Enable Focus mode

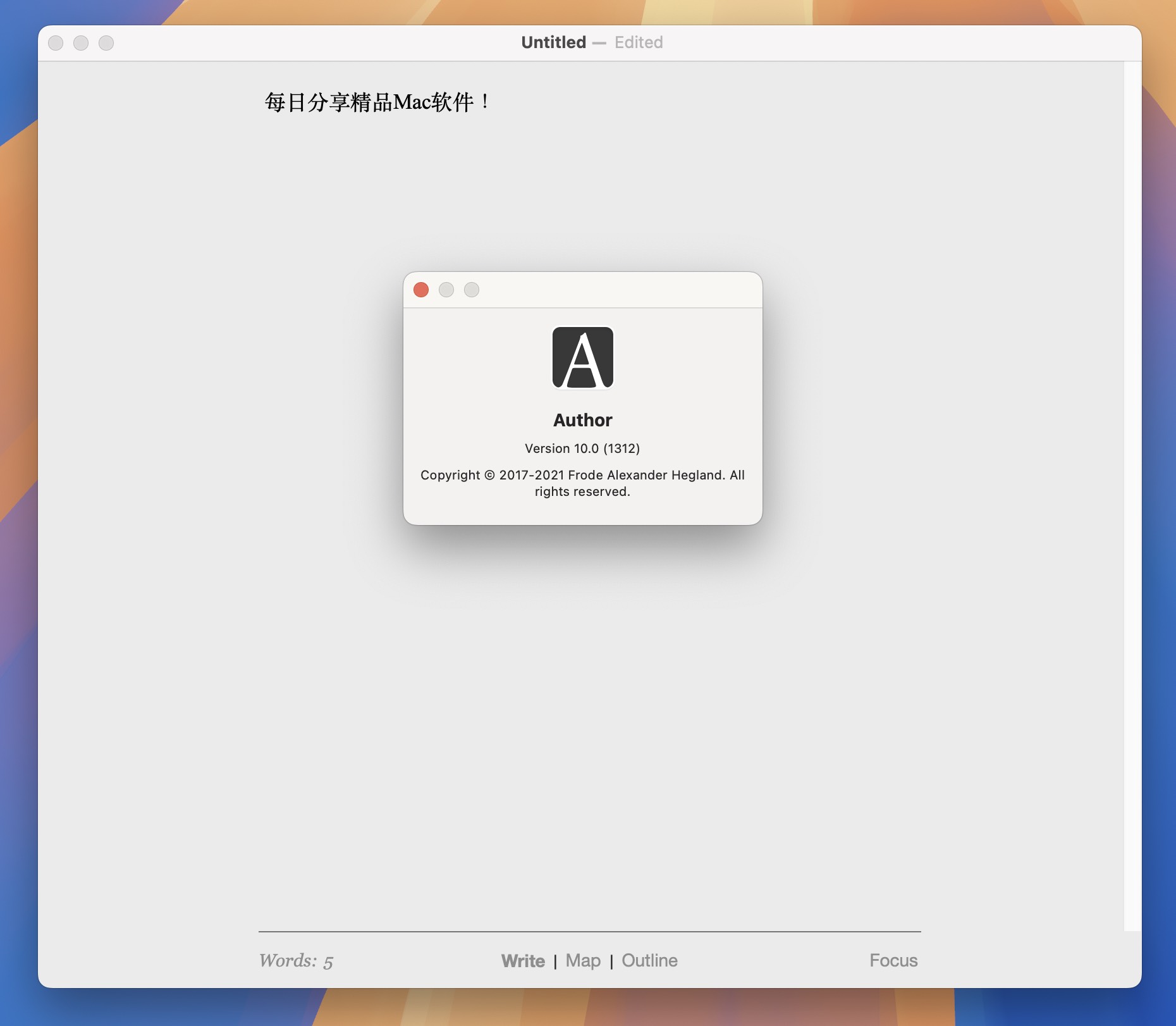click(x=893, y=960)
